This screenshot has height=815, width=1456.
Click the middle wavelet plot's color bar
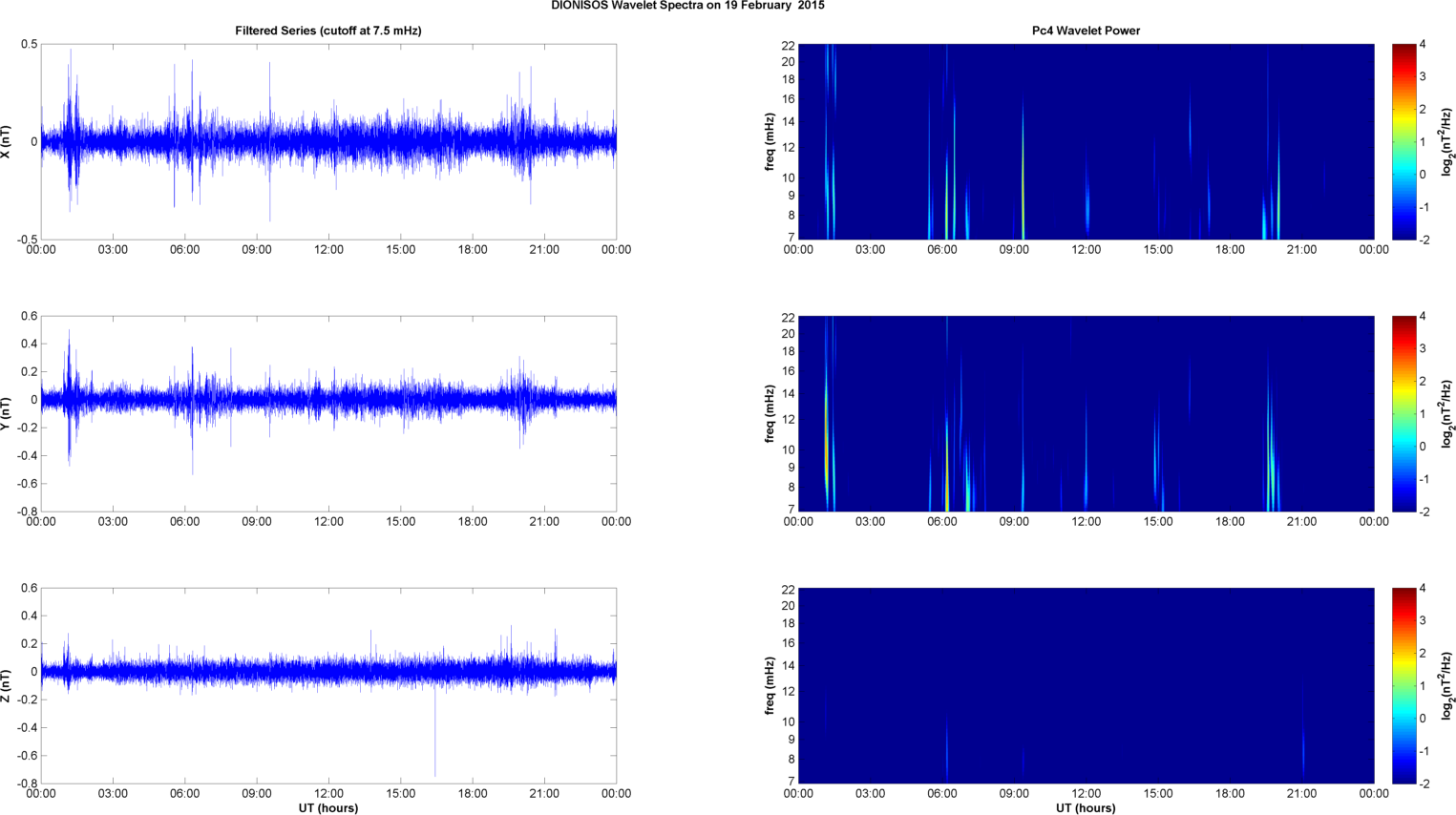[x=1403, y=414]
